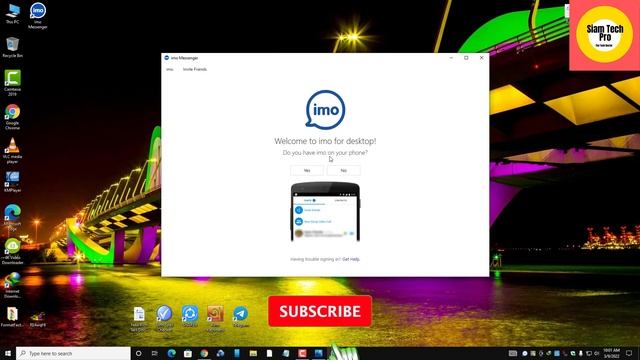Open the SHAREit desktop shortcut
The height and width of the screenshot is (360, 640).
(190, 316)
